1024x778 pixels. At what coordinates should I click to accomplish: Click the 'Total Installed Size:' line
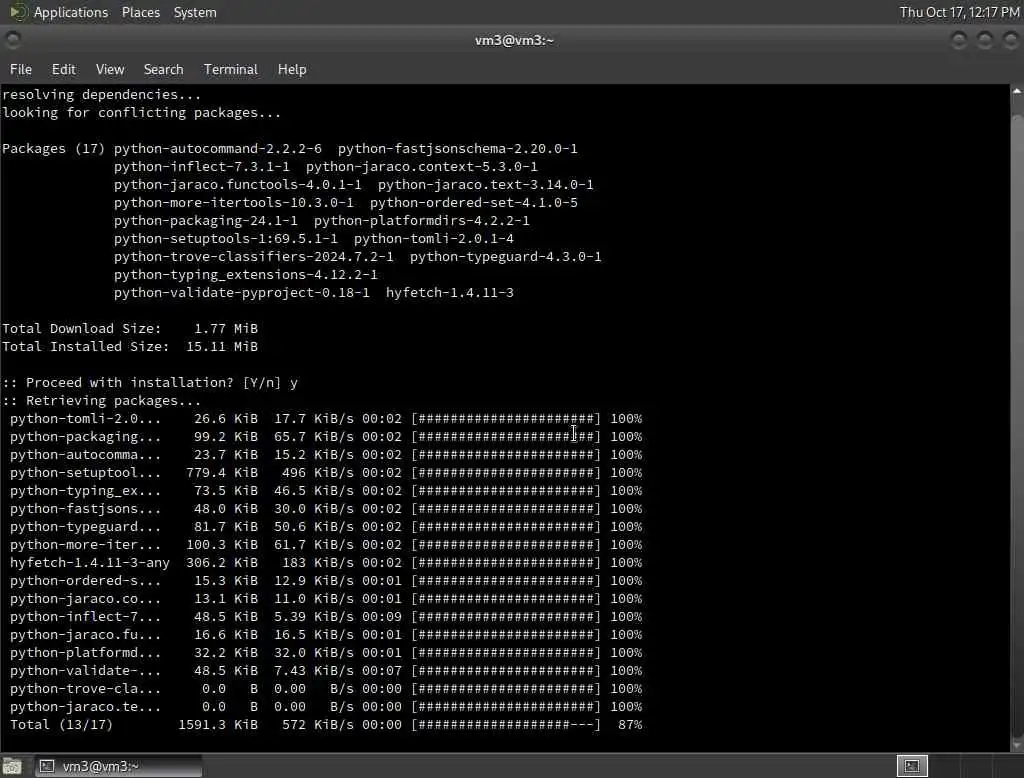[130, 347]
